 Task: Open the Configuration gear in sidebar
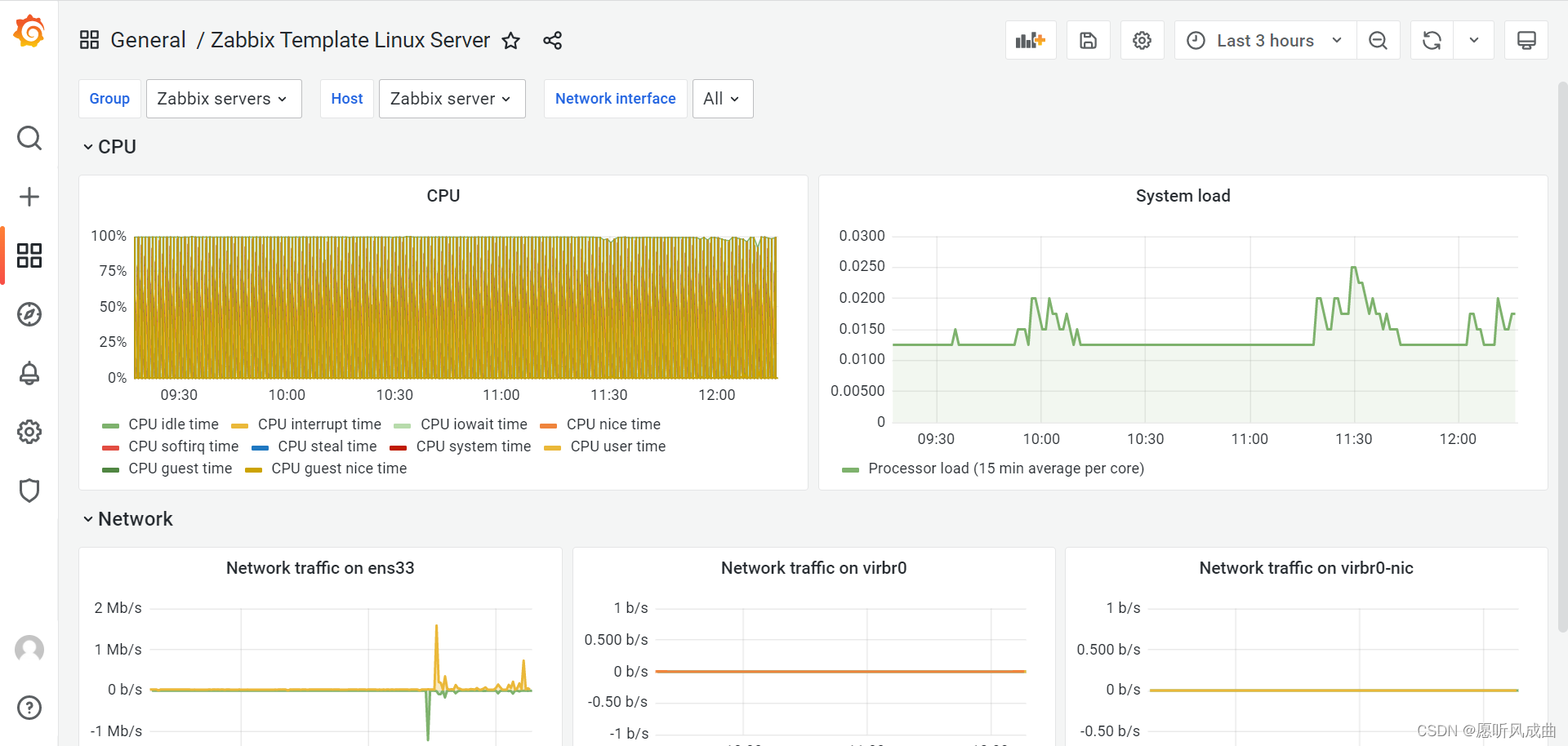[29, 432]
